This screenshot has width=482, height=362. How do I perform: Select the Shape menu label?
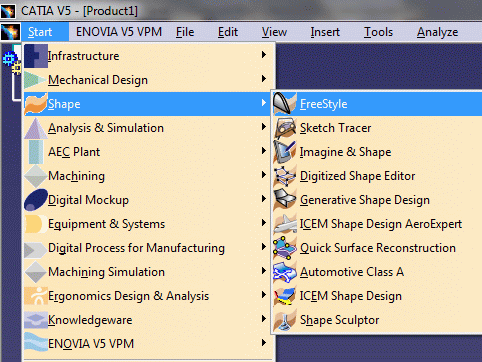click(64, 104)
